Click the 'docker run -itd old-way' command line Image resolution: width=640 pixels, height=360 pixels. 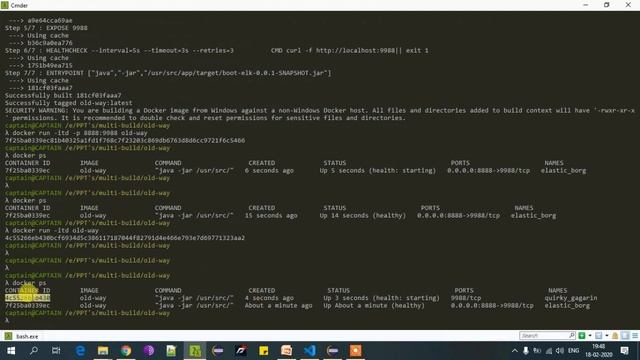(x=56, y=231)
